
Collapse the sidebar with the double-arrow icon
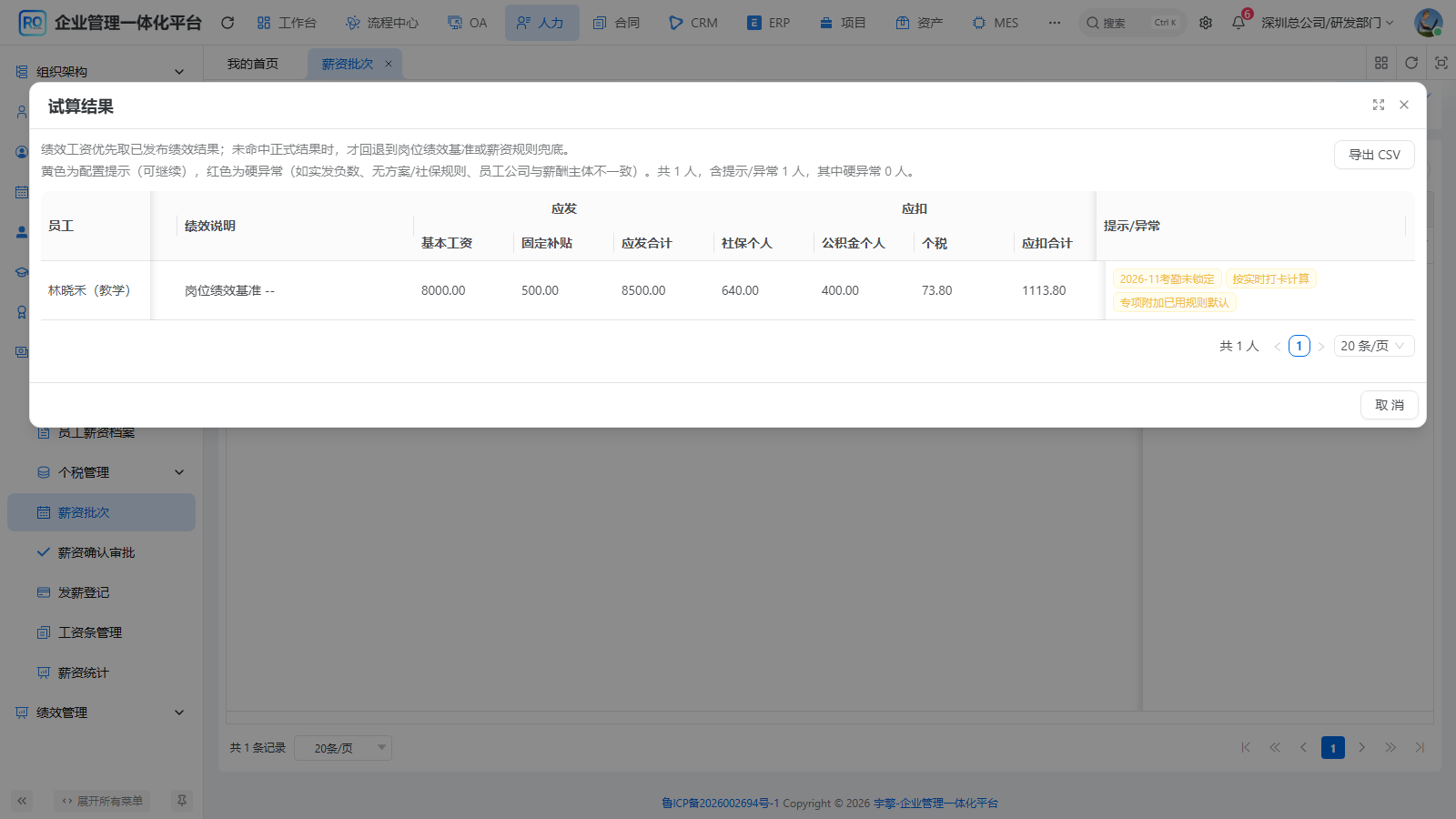(x=22, y=801)
